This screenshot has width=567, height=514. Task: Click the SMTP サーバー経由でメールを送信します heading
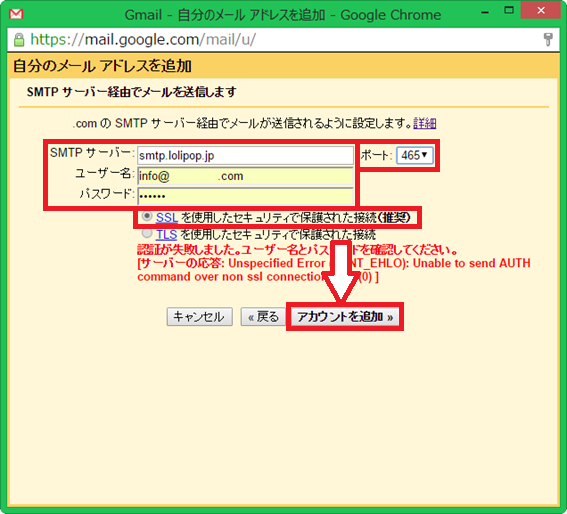click(x=132, y=92)
